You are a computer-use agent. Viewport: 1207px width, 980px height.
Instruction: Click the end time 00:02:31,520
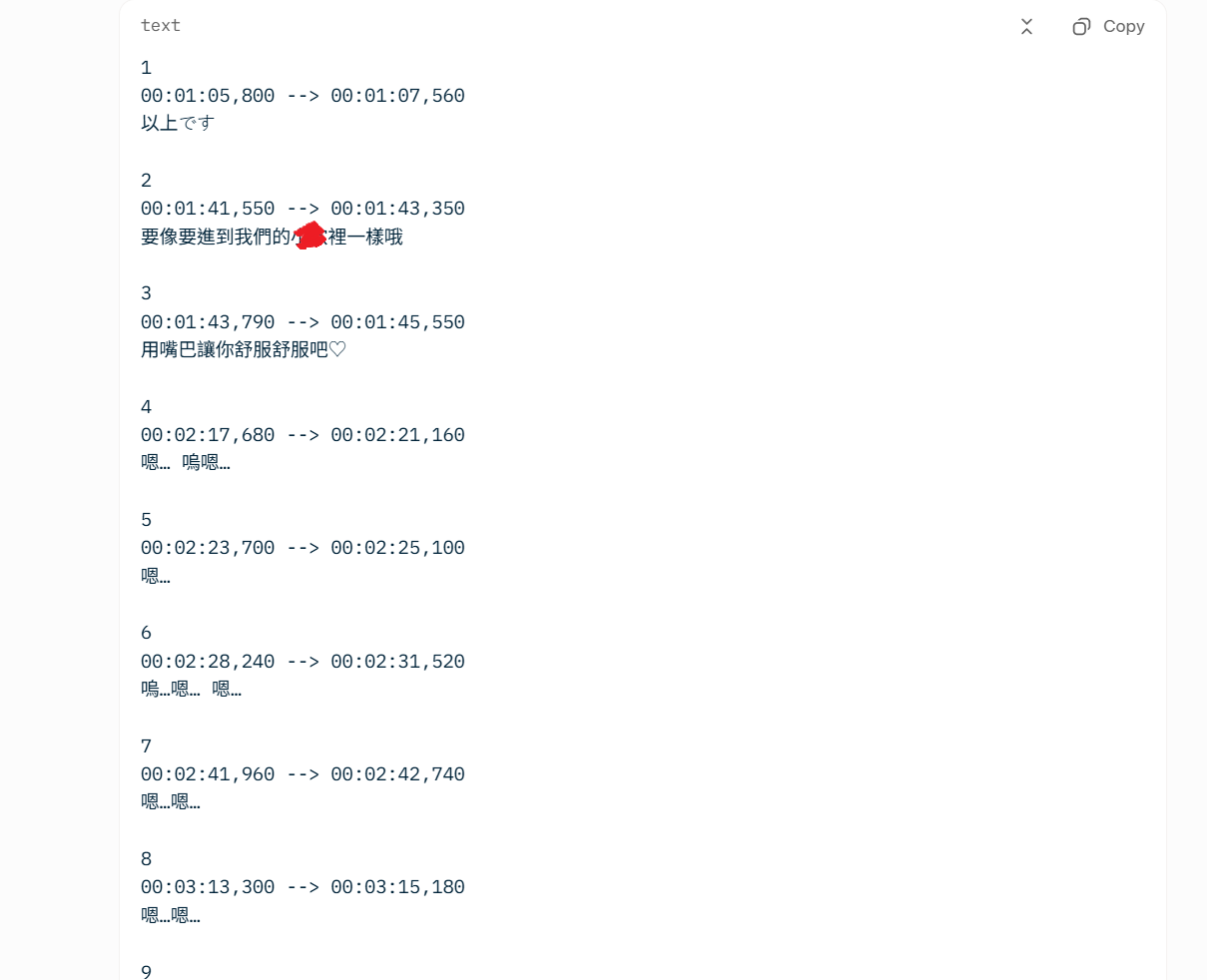[x=398, y=662]
